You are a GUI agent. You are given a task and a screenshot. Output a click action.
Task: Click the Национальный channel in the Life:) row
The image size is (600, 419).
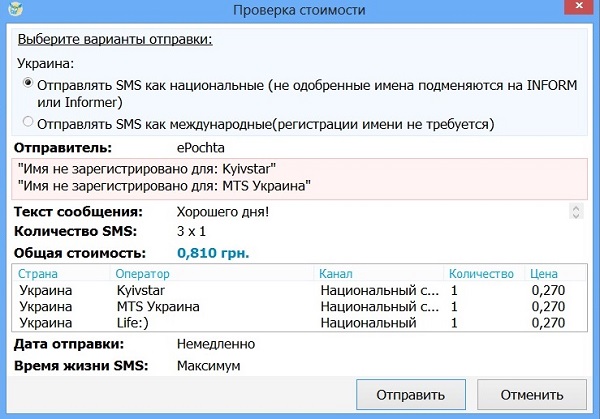tap(368, 323)
